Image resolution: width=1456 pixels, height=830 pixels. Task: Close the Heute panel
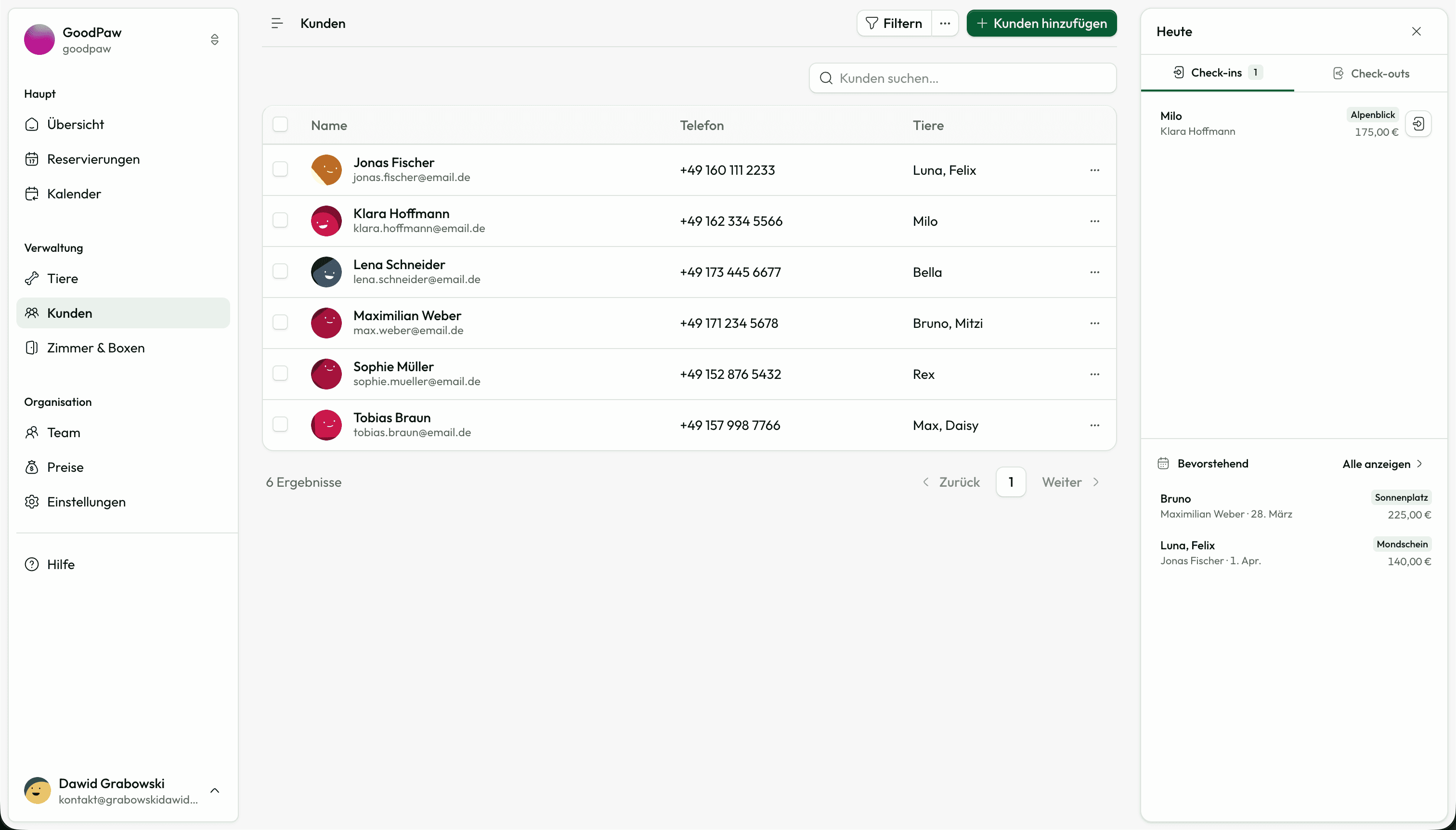tap(1416, 31)
